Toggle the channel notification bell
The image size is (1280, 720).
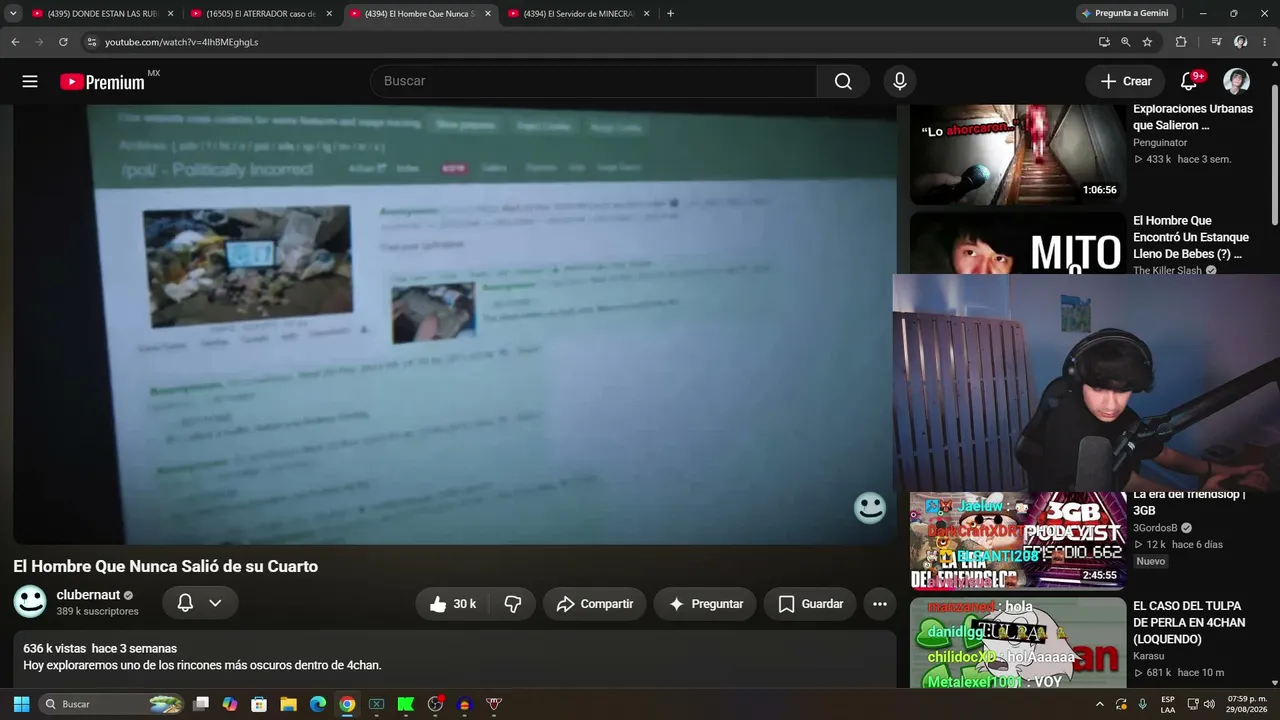[x=185, y=603]
